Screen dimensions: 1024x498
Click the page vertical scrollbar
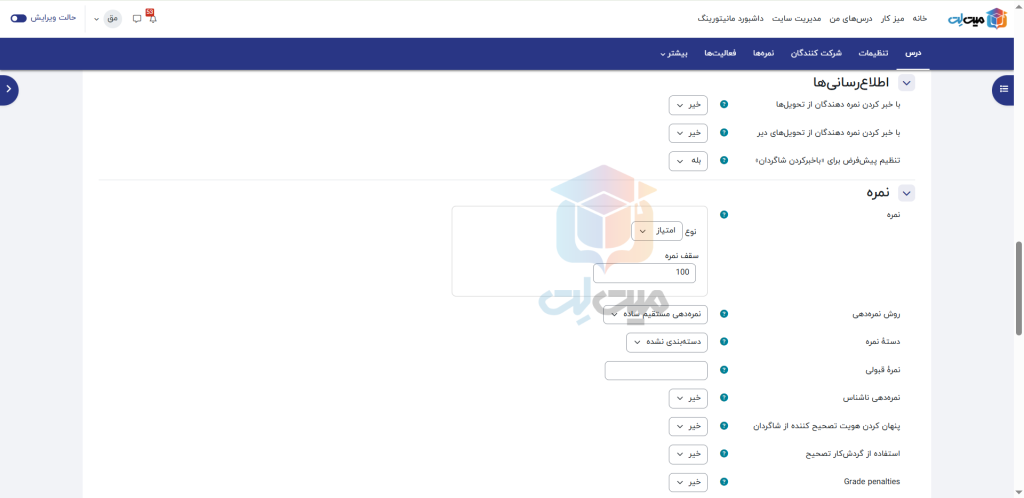pos(1019,287)
